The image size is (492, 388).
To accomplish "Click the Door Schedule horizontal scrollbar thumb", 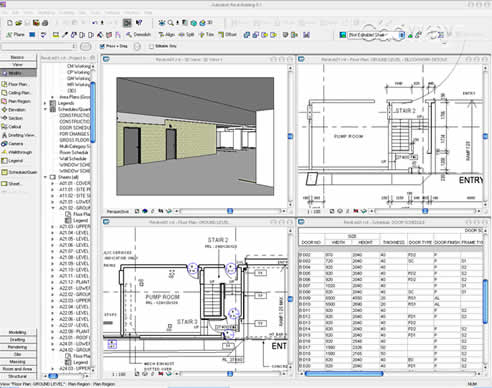I will (344, 374).
